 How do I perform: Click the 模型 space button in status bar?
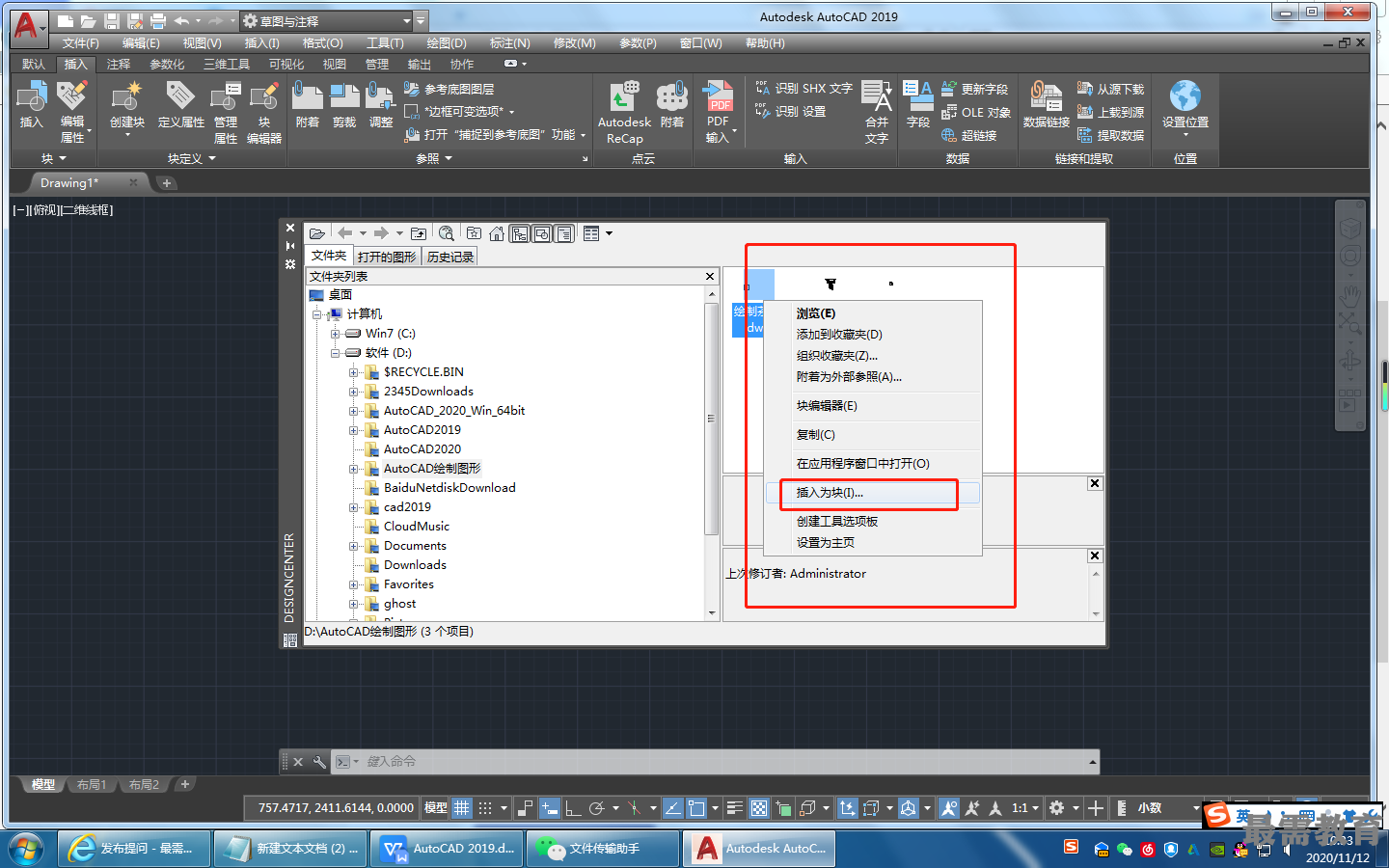click(x=435, y=808)
